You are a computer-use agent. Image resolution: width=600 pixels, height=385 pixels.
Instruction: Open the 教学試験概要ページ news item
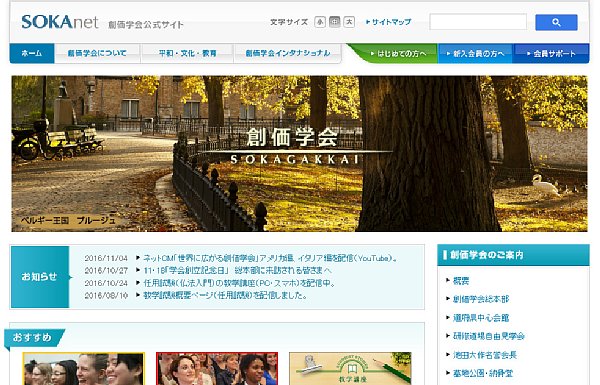coord(225,295)
